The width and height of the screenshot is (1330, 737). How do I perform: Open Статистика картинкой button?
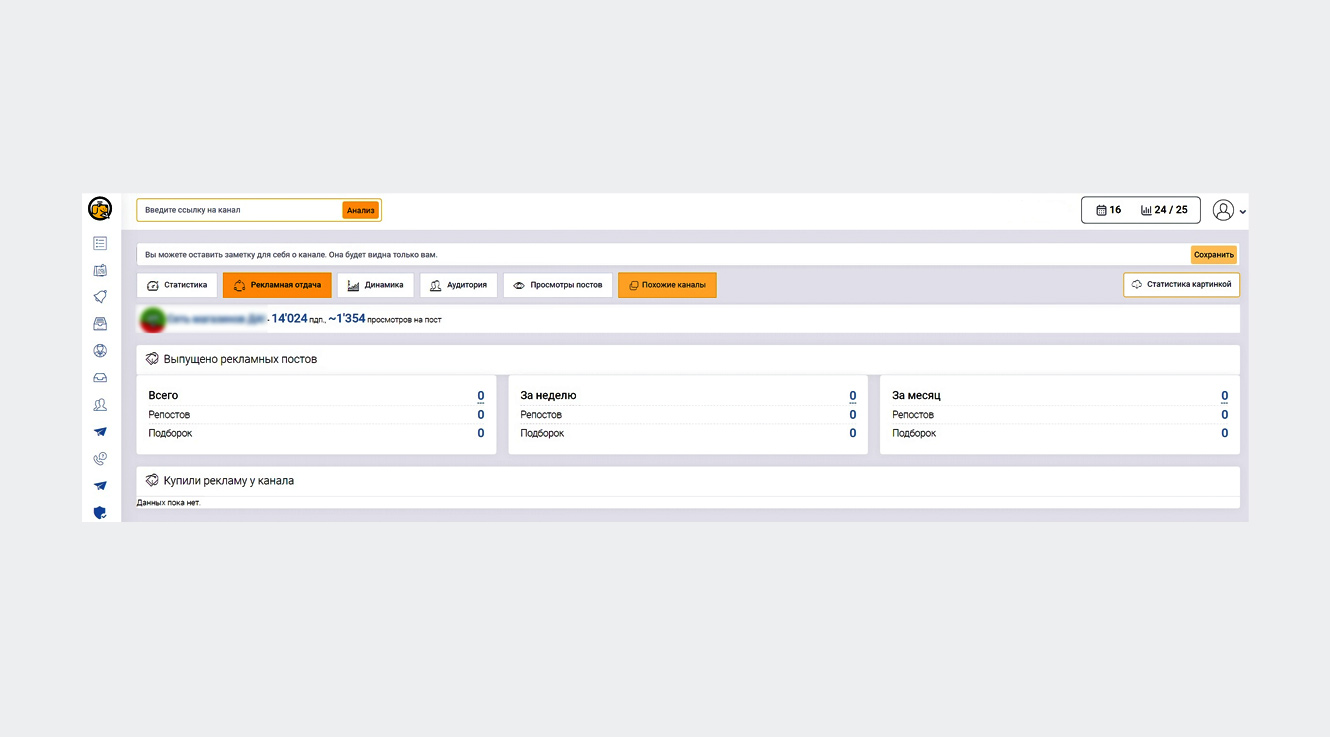pos(1181,285)
